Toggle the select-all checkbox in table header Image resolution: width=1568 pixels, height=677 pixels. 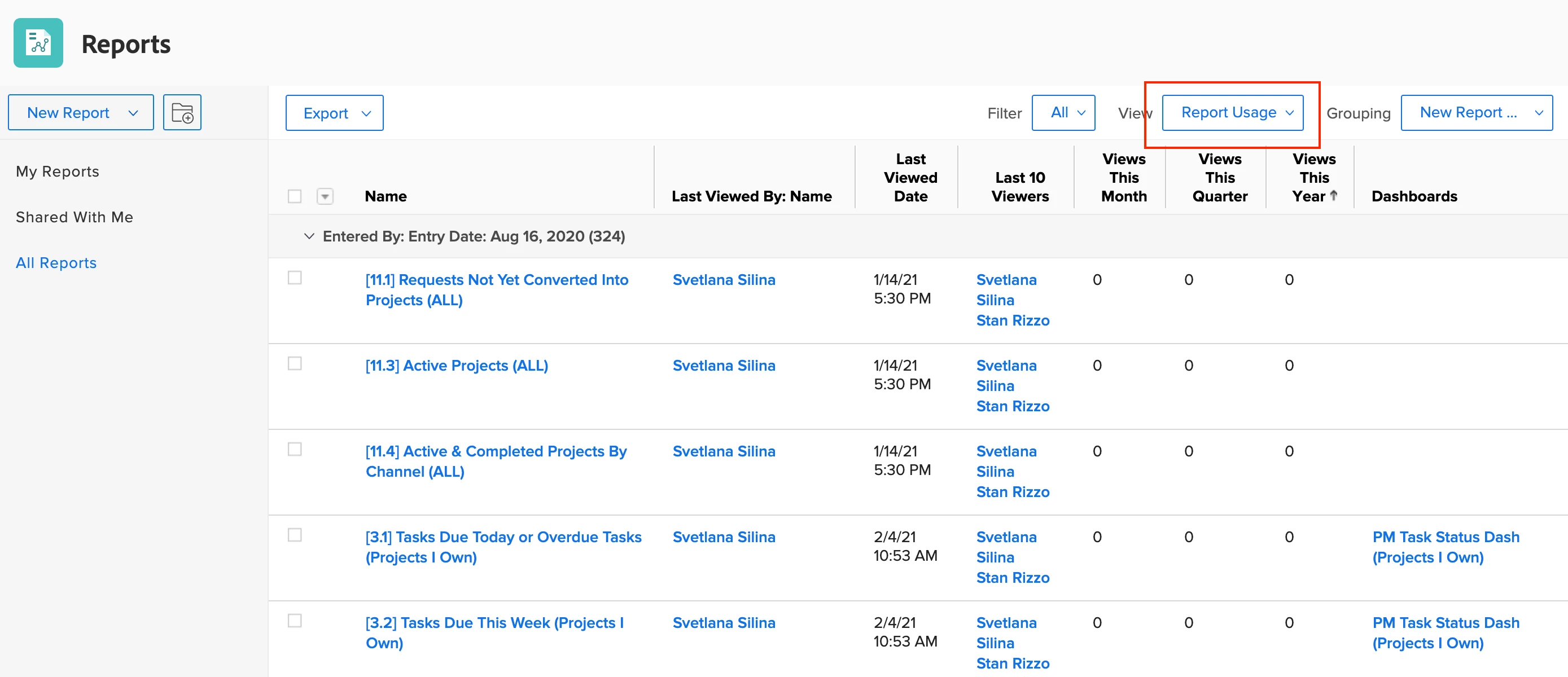295,196
